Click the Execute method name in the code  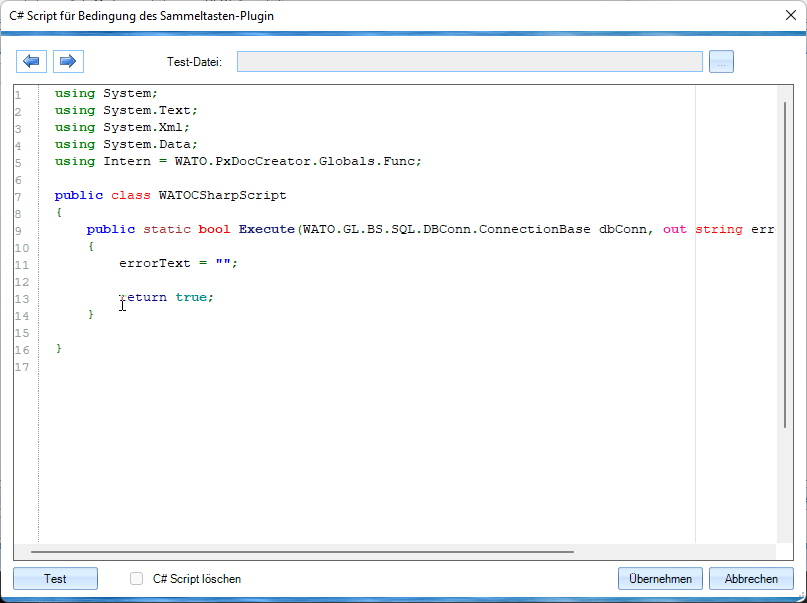[266, 229]
